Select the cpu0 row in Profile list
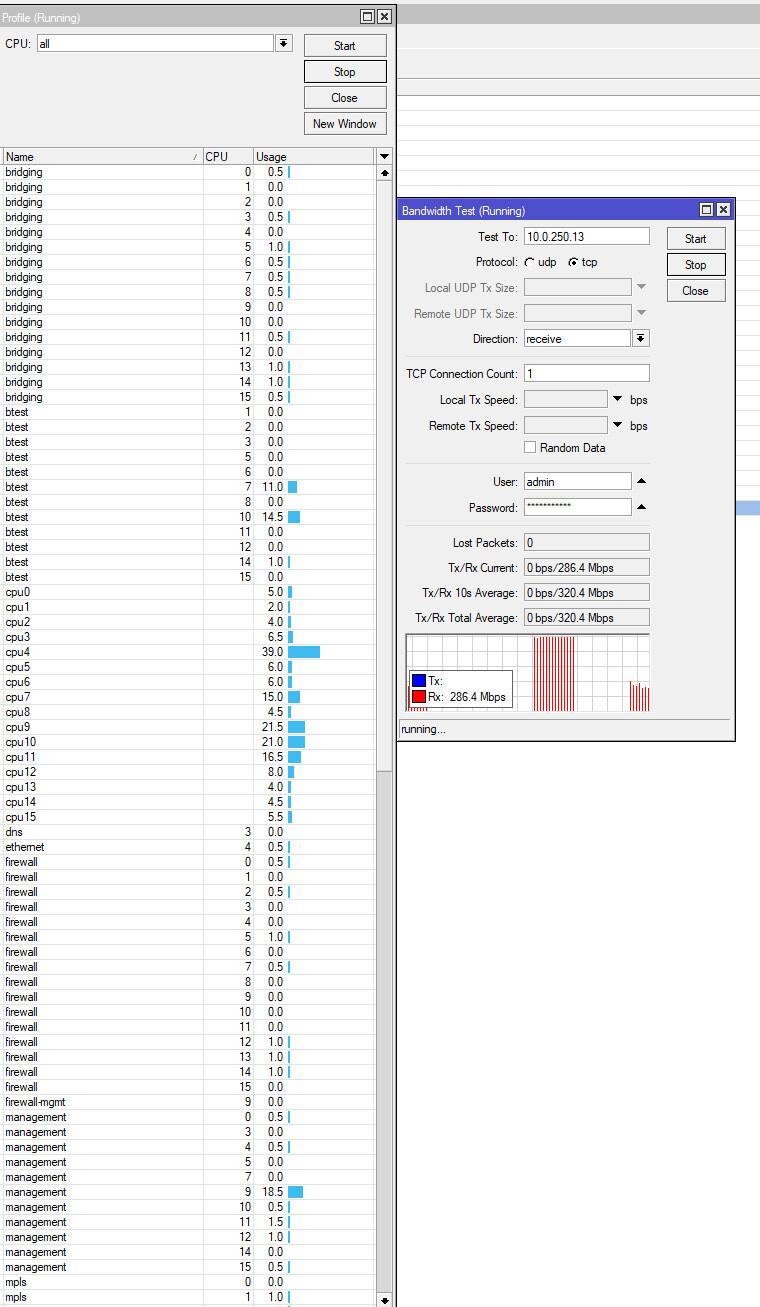The height and width of the screenshot is (1307, 760). pos(189,592)
